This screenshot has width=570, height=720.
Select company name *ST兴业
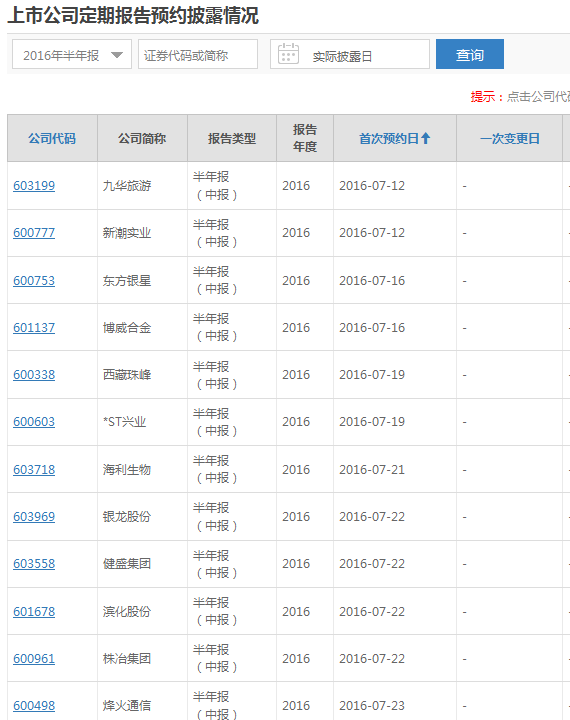(x=124, y=422)
